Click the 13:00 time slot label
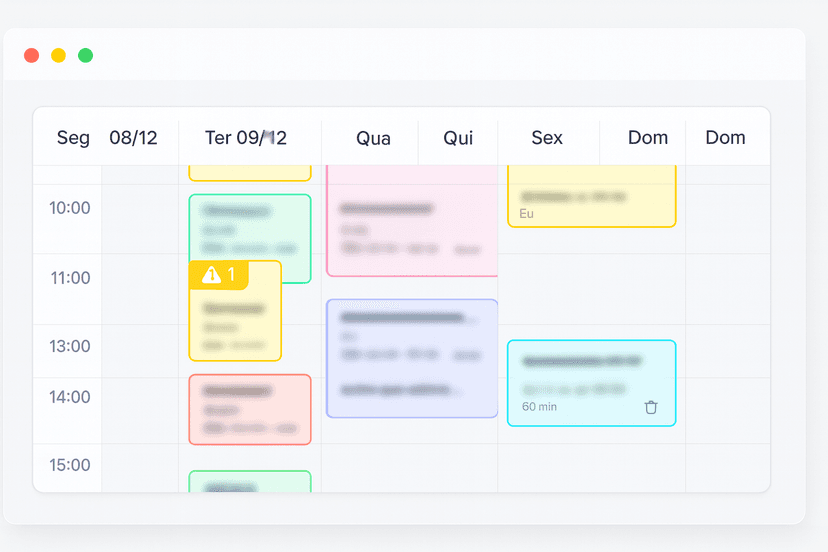 coord(70,346)
